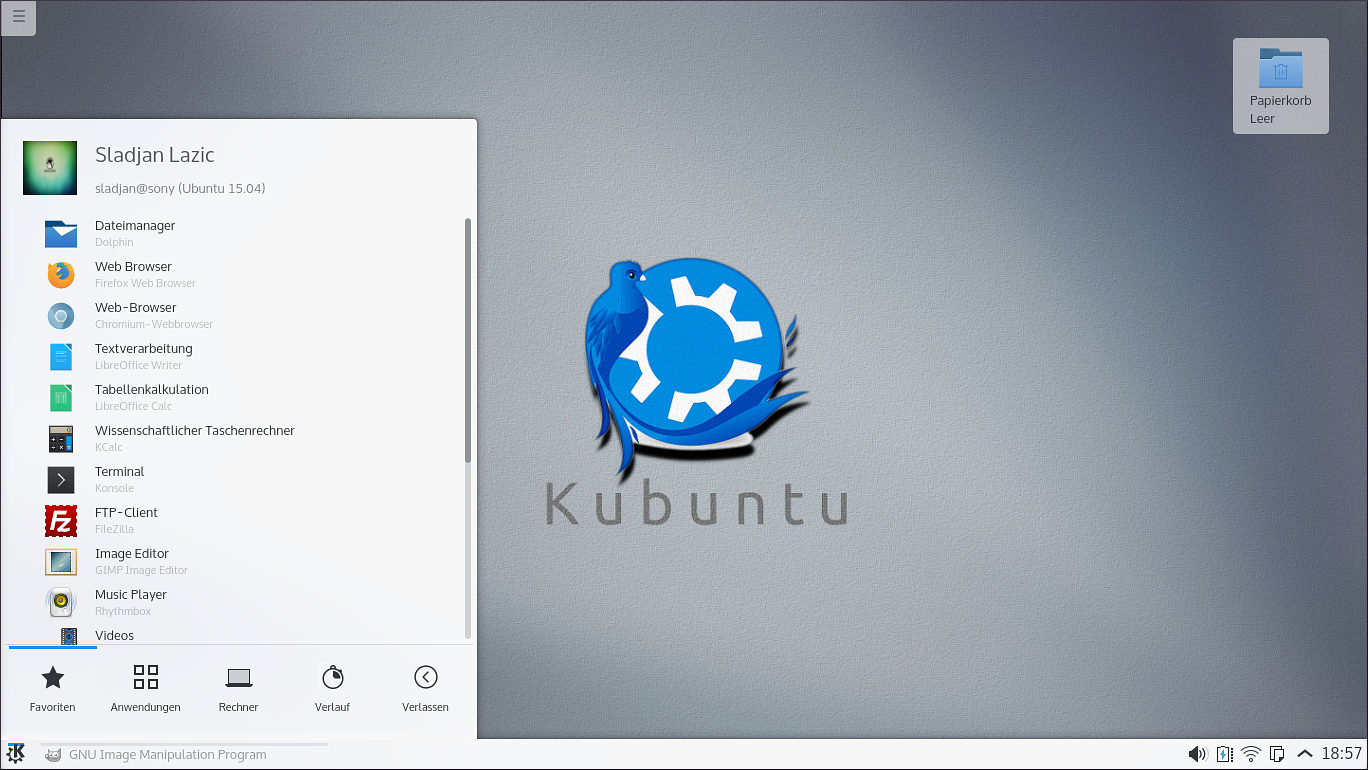Open the Anwendungen section

coord(145,688)
